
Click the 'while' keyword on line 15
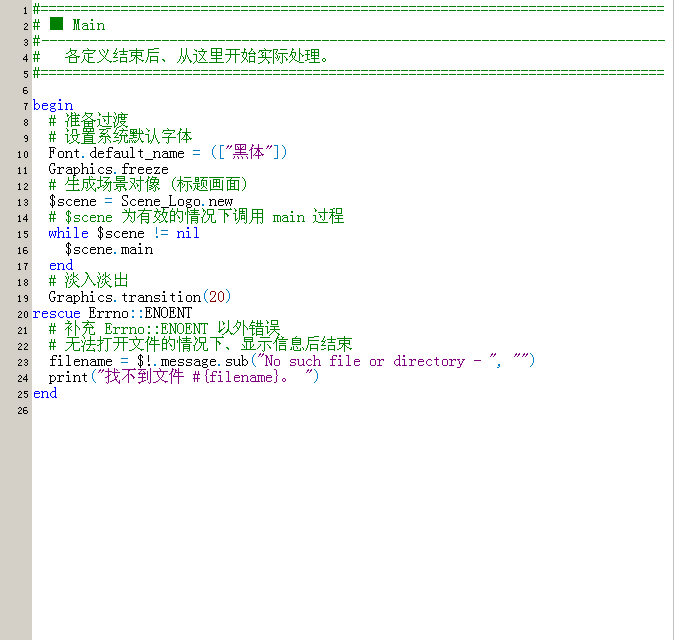tap(69, 233)
